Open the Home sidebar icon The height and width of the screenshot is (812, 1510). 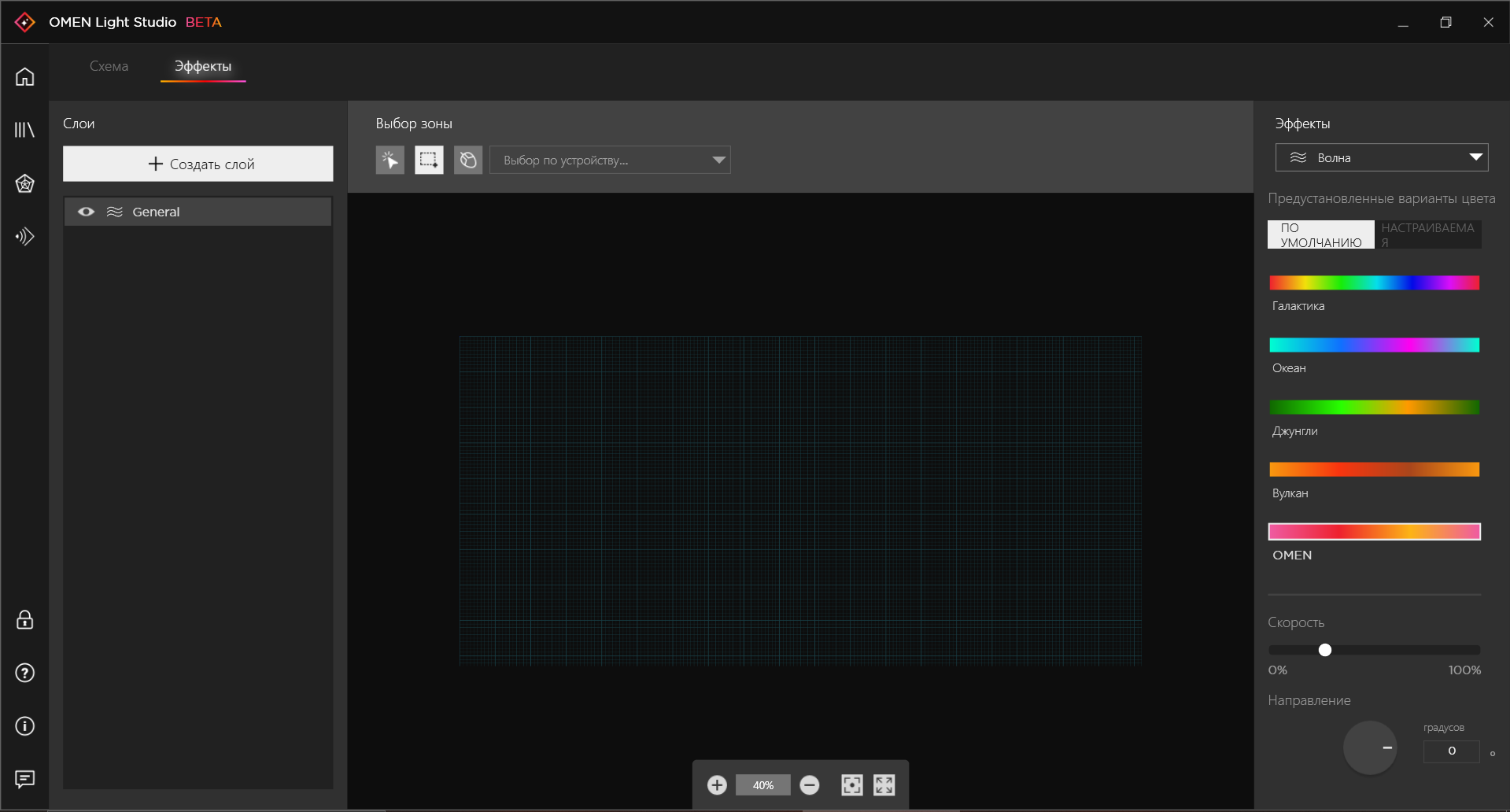pyautogui.click(x=24, y=76)
